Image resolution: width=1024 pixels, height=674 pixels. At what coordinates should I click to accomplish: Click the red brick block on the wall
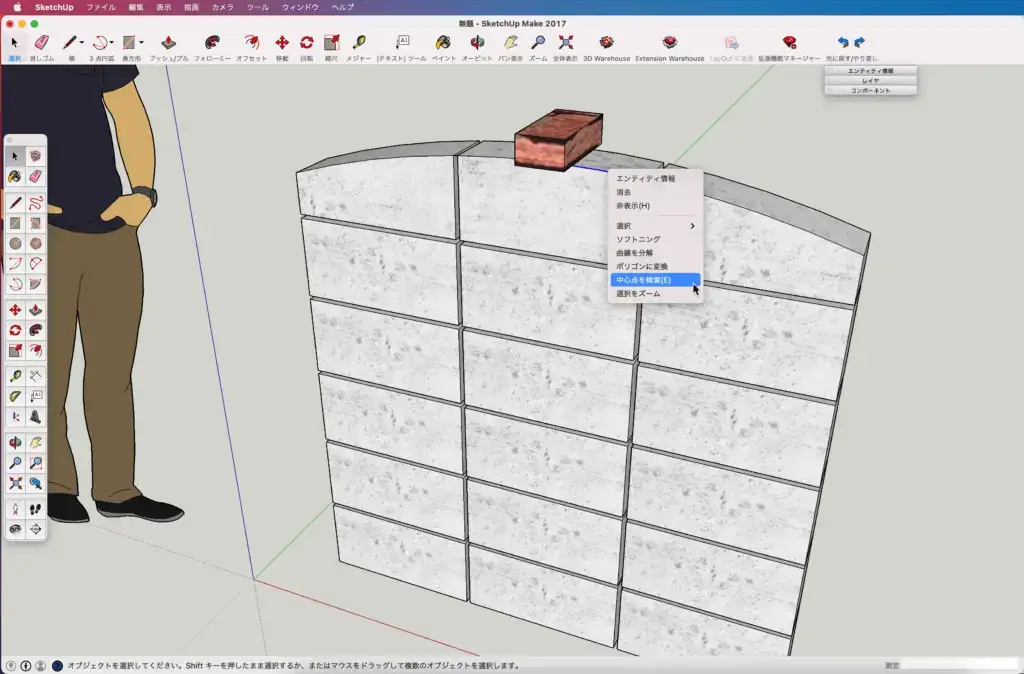pyautogui.click(x=558, y=138)
